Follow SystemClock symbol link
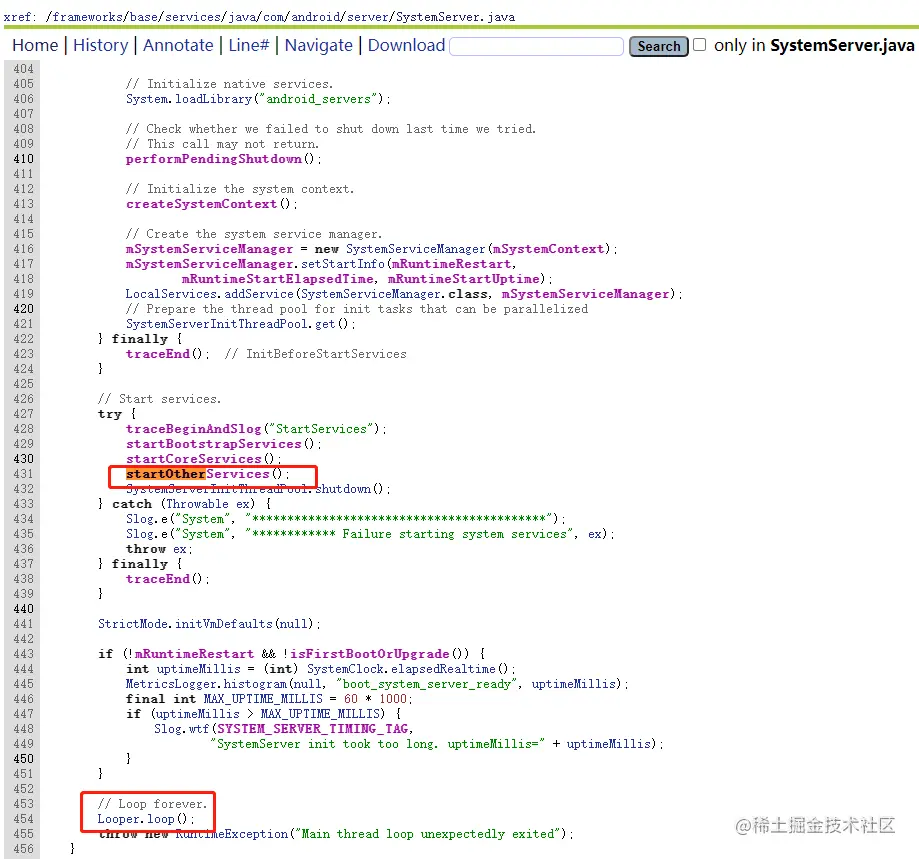Image resolution: width=919 pixels, height=859 pixels. click(x=346, y=669)
